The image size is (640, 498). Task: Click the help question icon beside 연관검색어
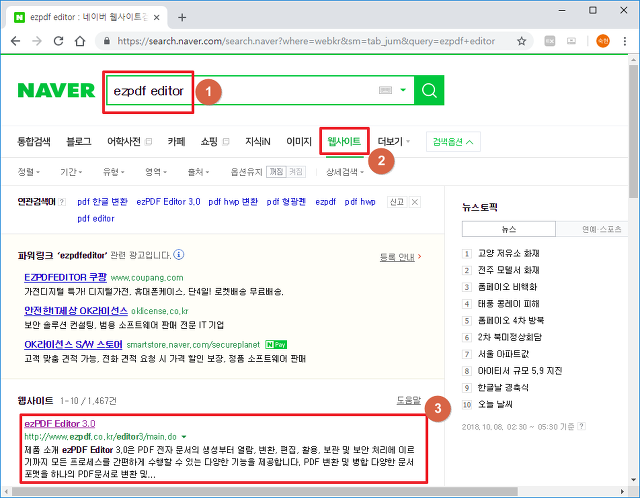pyautogui.click(x=62, y=202)
